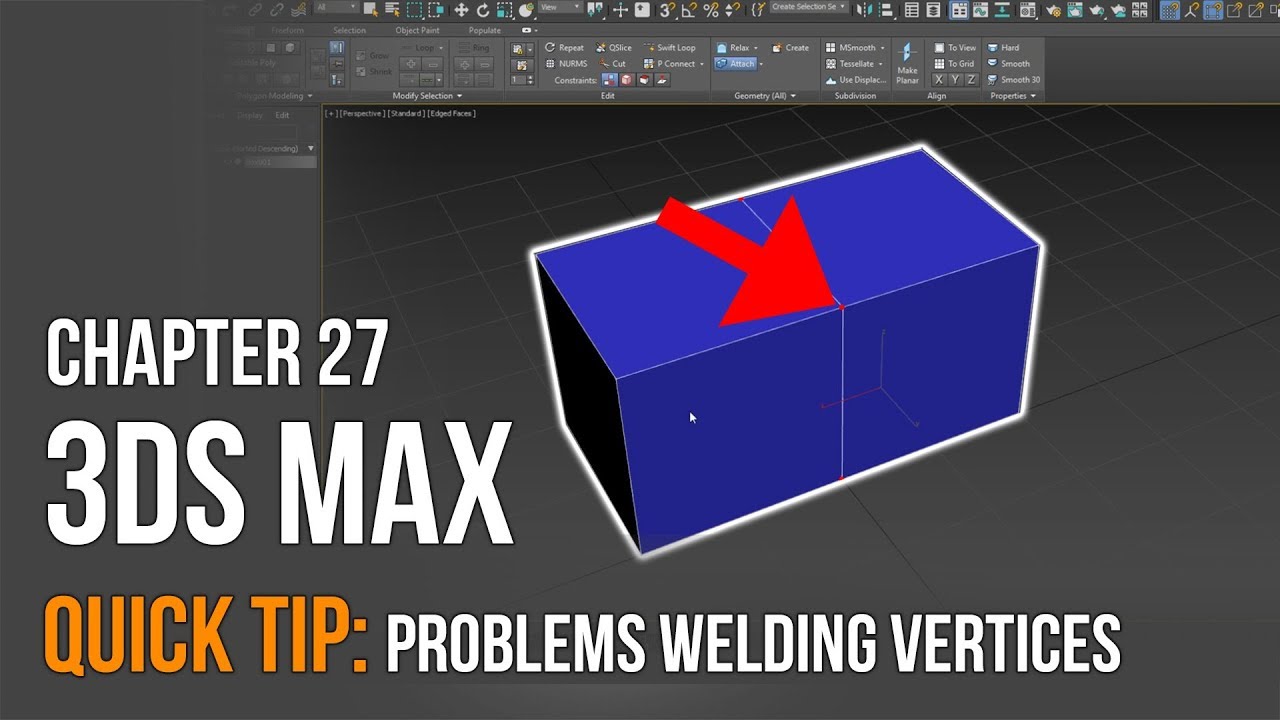Click the Swift Loop tool
The width and height of the screenshot is (1280, 720).
coord(669,48)
